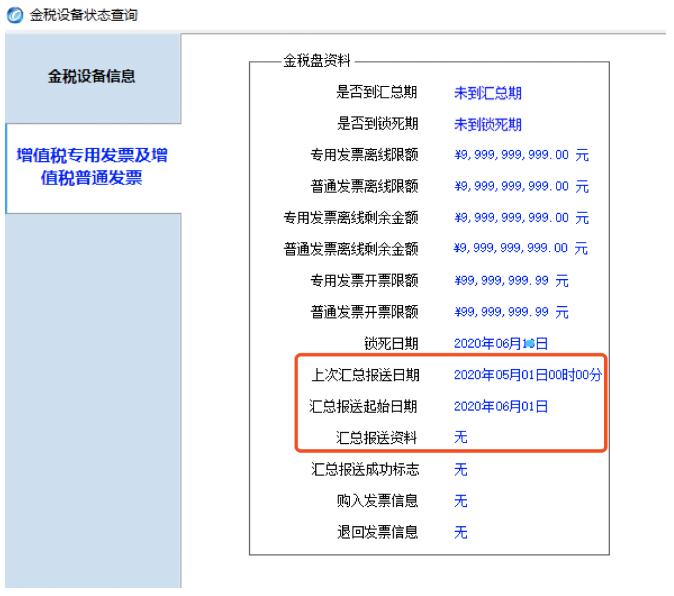Click the 未到汇总期 status value
Viewport: 674px width, 596px height.
click(x=489, y=94)
